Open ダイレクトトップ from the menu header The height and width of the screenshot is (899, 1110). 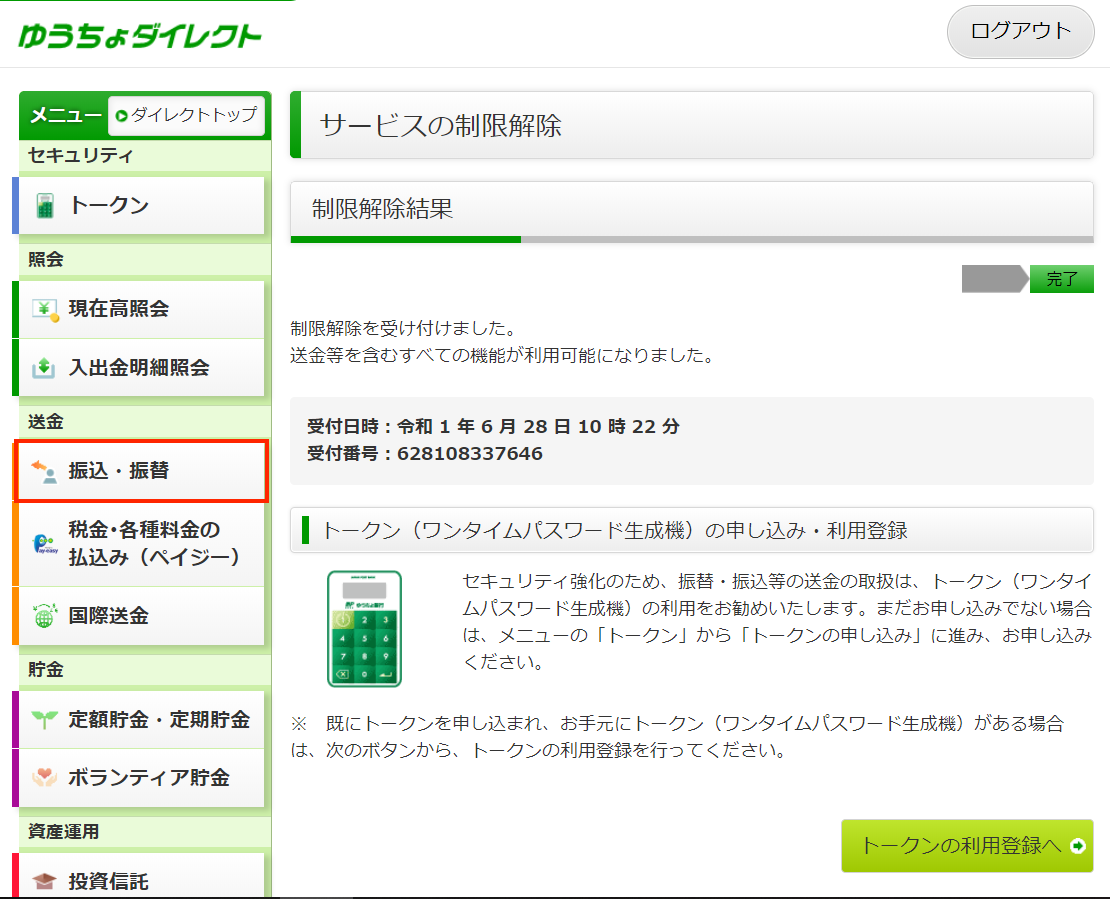(186, 116)
